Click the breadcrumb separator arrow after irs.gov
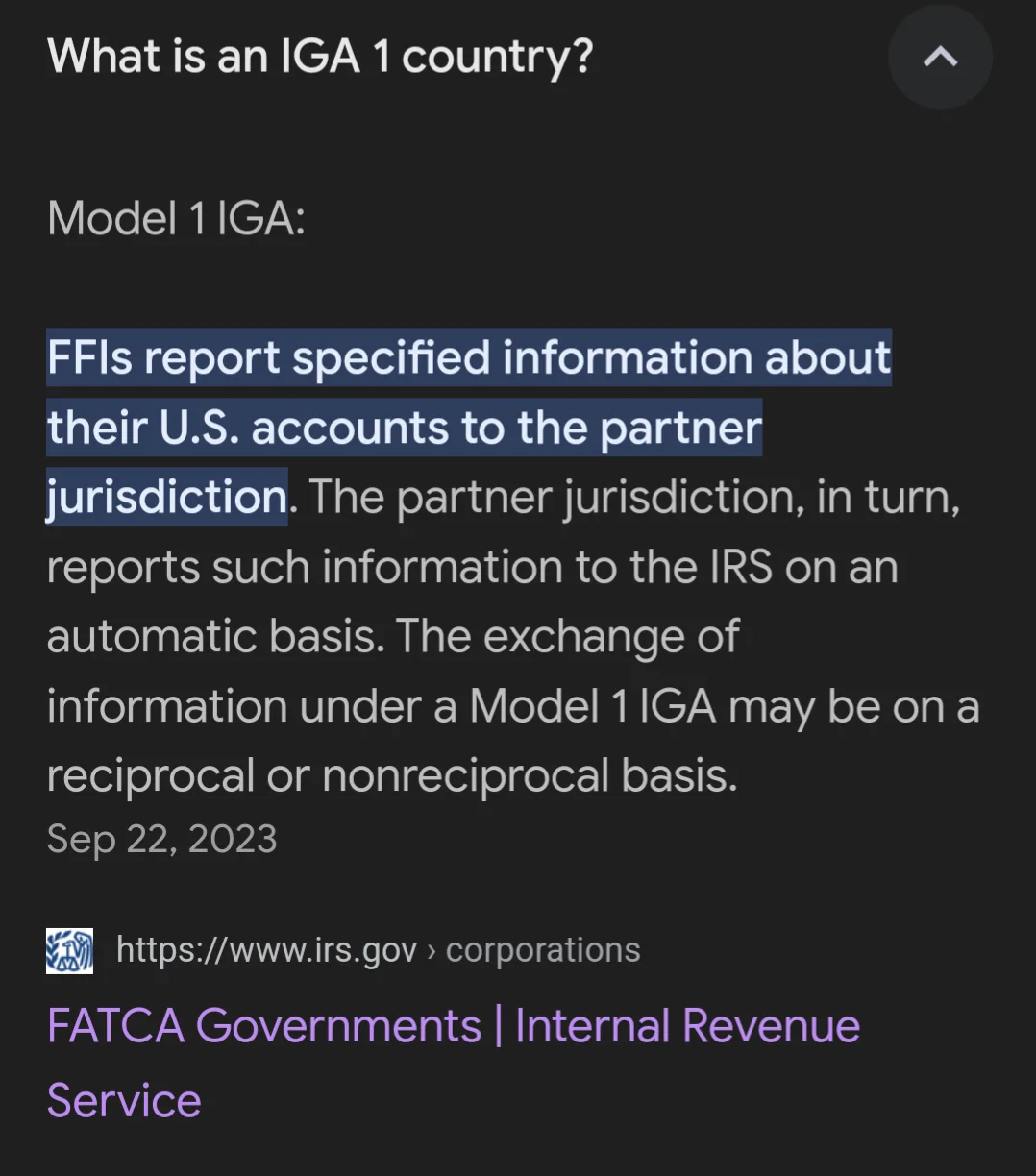Screen dimensions: 1036x1176 [x=432, y=951]
